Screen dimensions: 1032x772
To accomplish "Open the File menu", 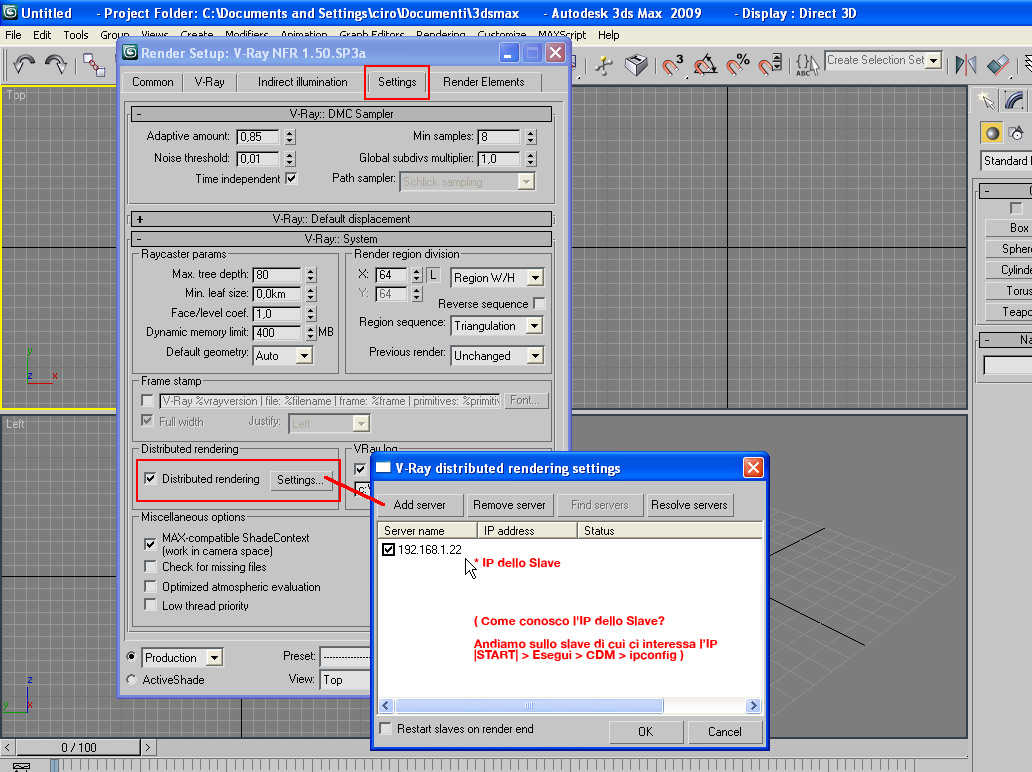I will point(13,35).
